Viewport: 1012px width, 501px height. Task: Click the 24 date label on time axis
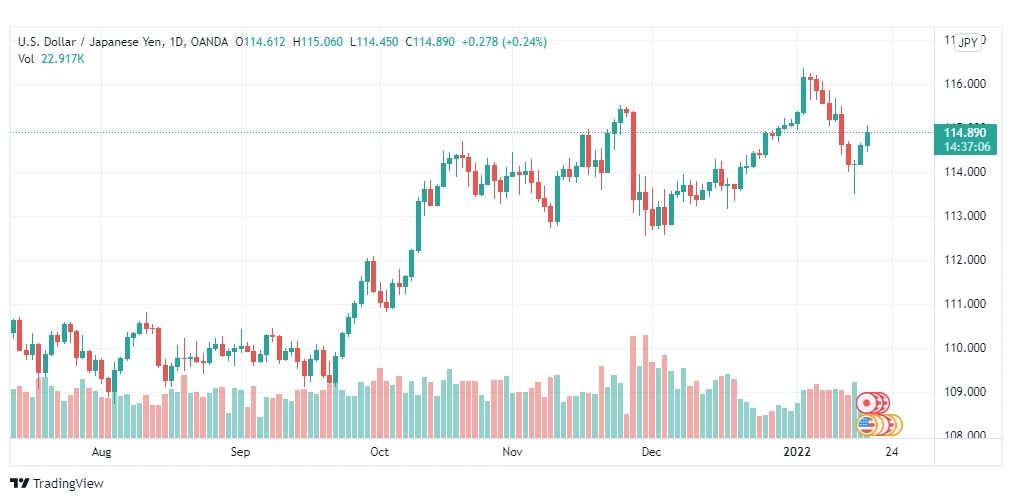[x=892, y=452]
